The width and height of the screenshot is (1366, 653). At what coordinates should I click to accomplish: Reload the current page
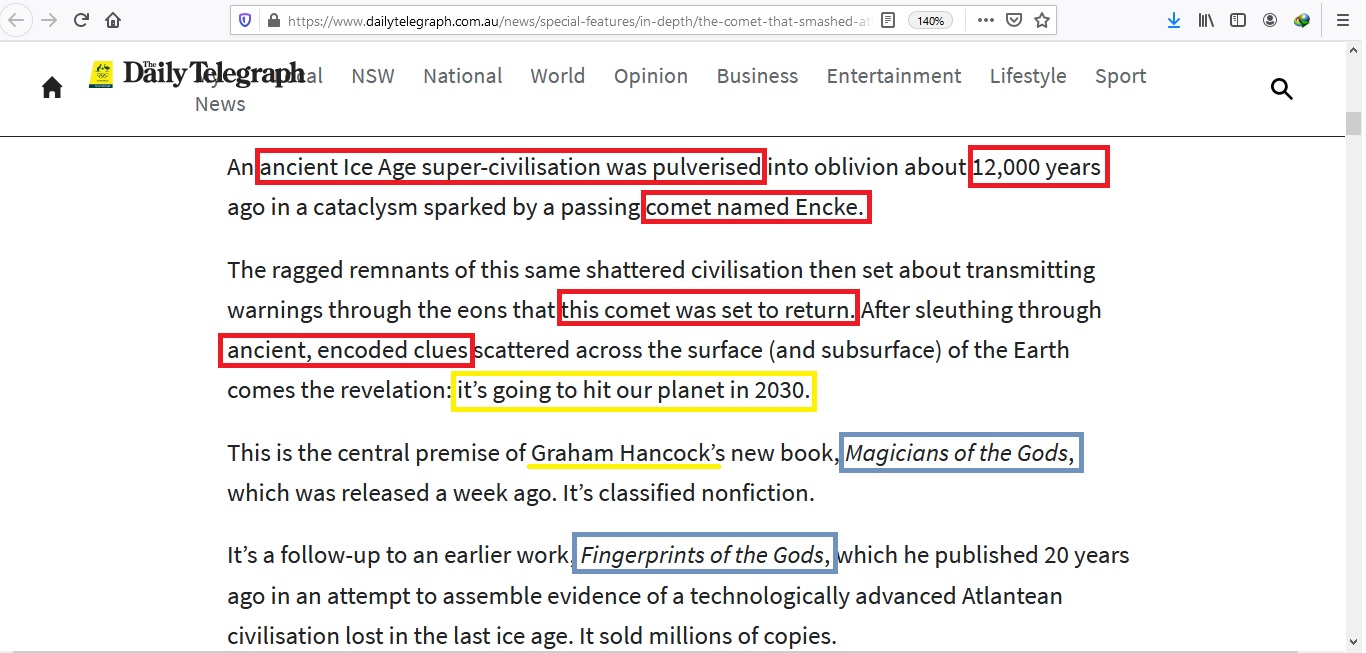tap(82, 20)
